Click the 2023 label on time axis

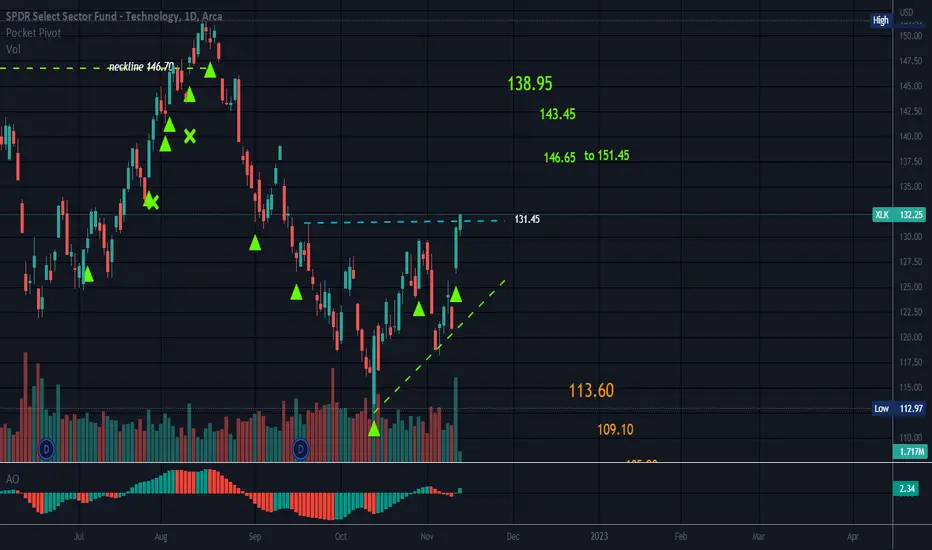[x=599, y=536]
